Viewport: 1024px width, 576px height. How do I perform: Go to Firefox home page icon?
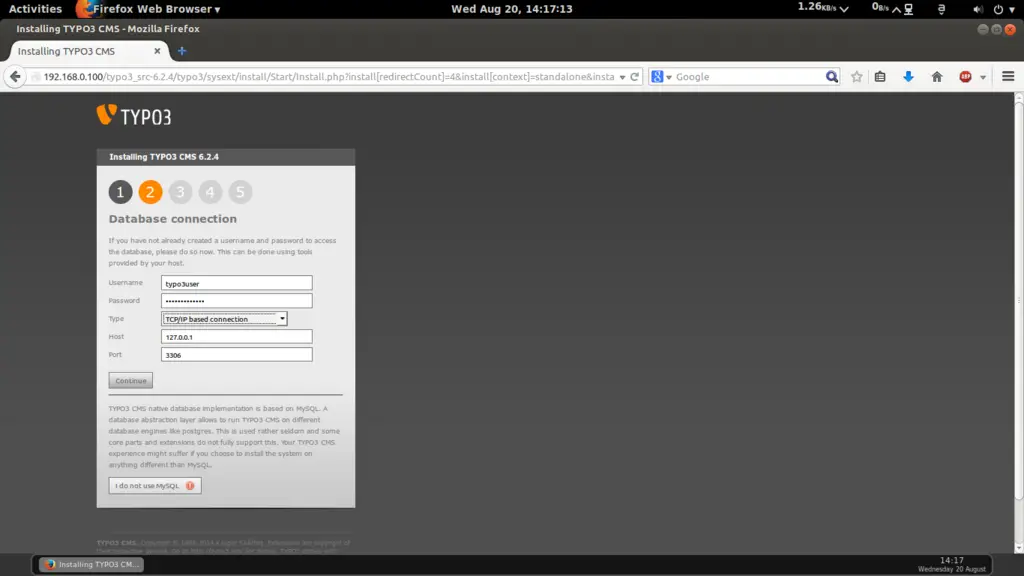pyautogui.click(x=936, y=76)
